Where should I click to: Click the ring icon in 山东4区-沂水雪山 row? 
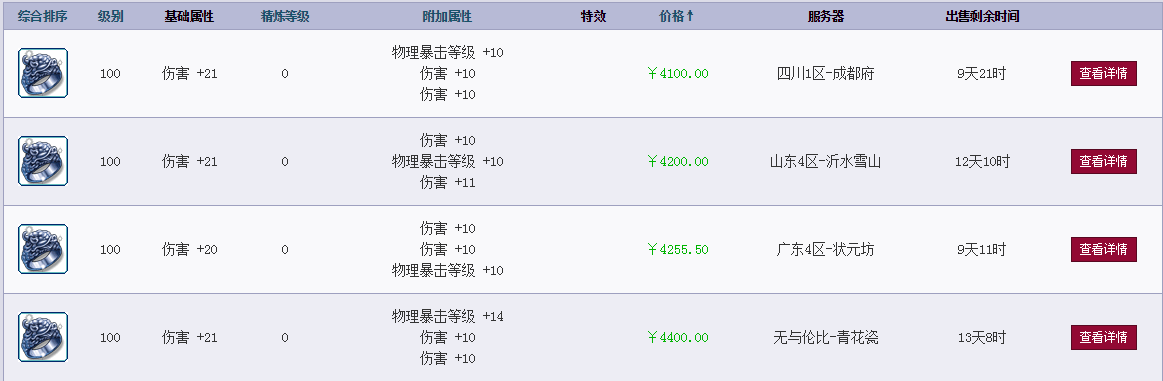[x=43, y=161]
